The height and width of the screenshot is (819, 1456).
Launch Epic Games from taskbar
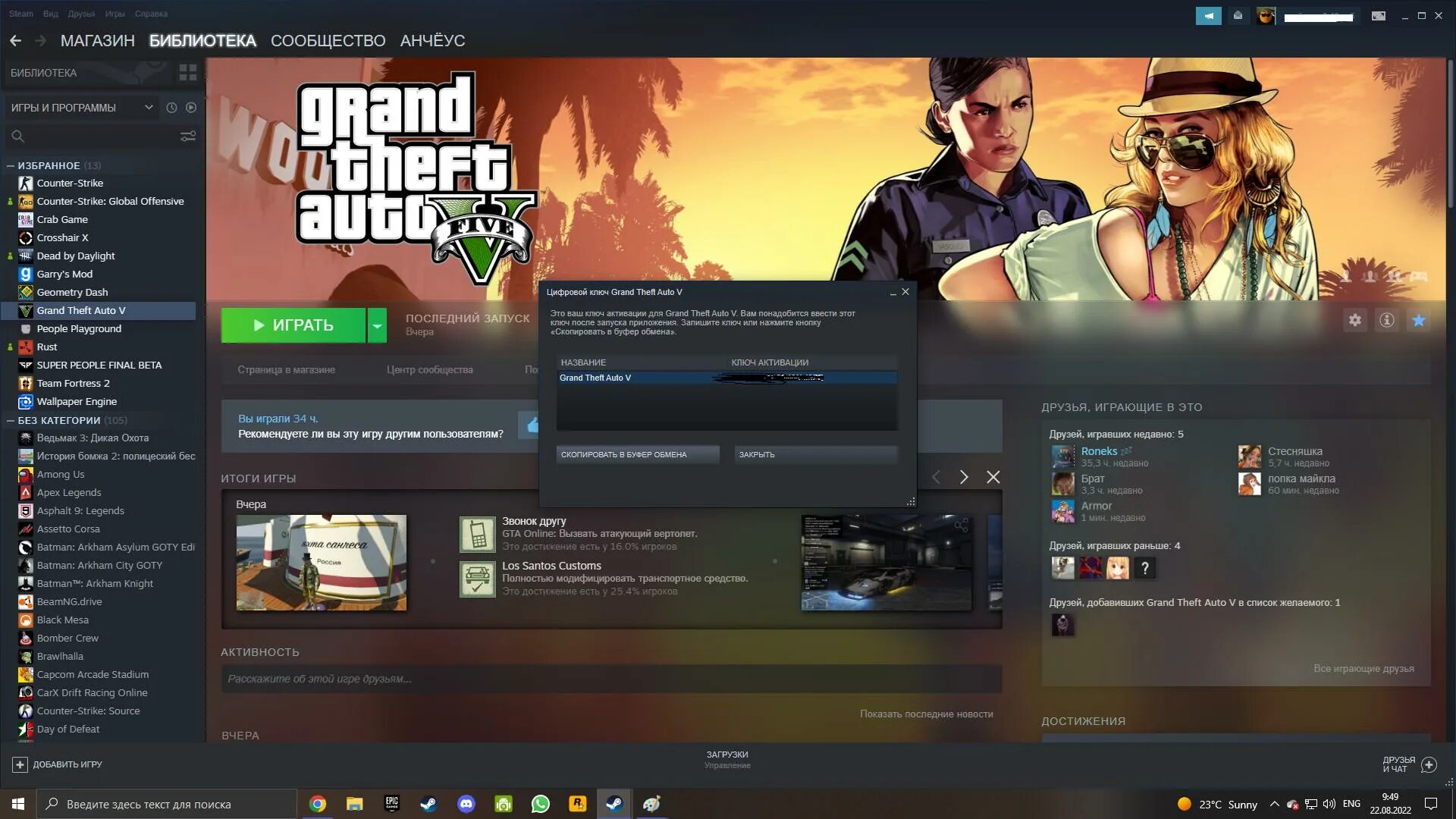[392, 804]
